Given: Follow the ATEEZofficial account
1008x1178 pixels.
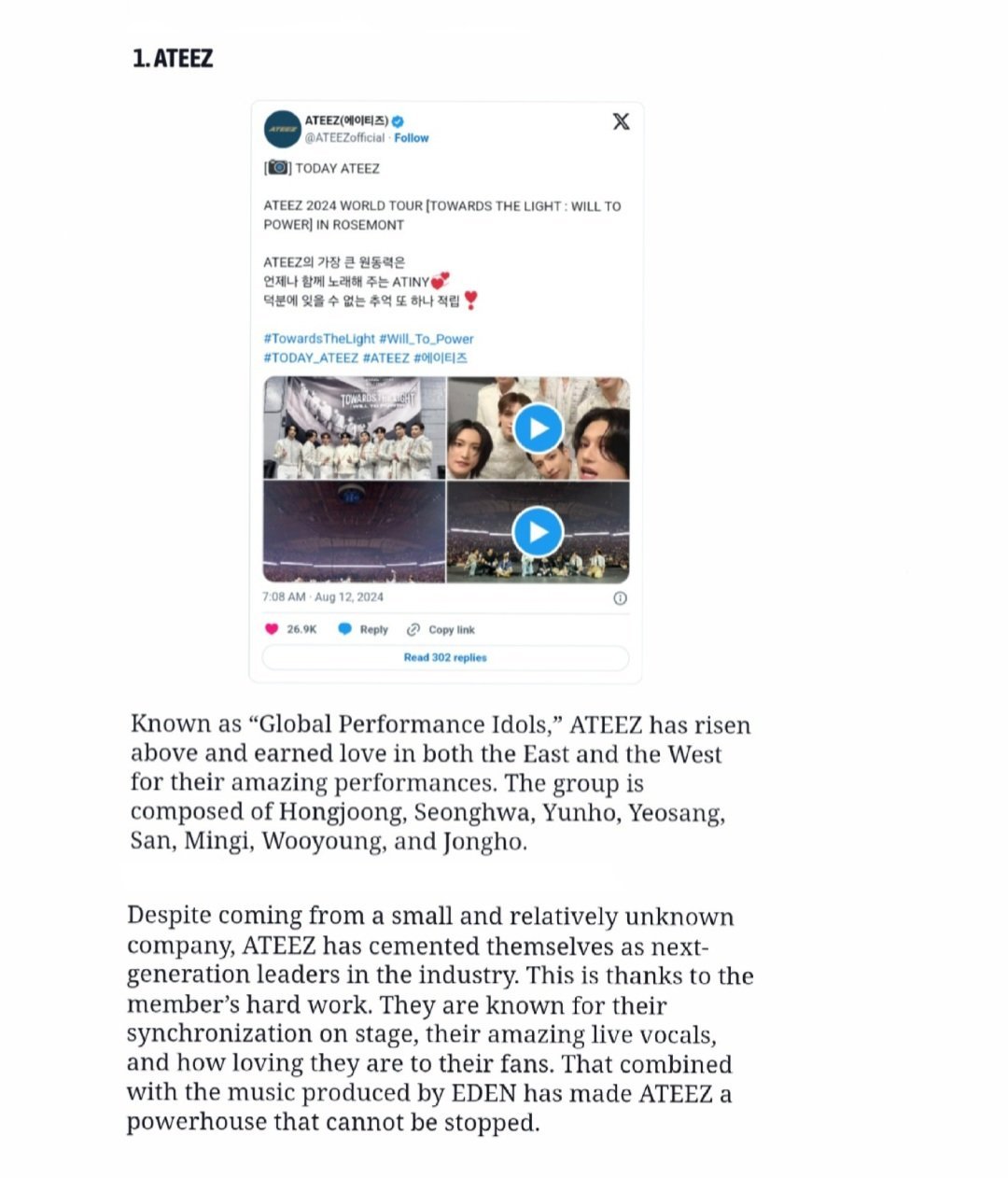Looking at the screenshot, I should pos(411,138).
